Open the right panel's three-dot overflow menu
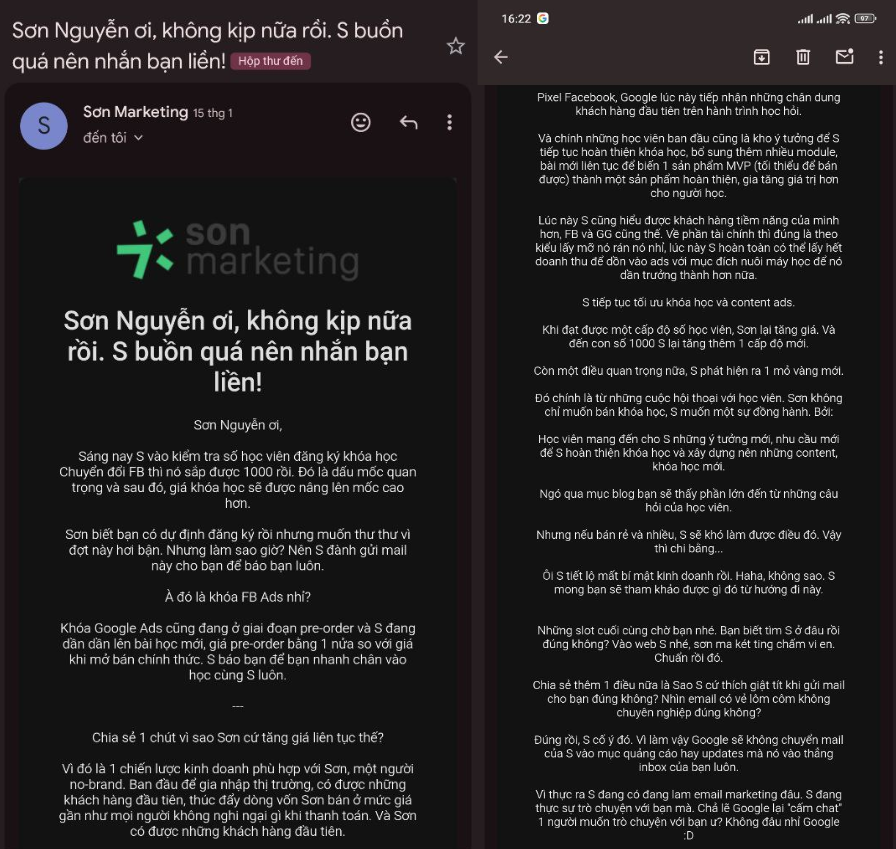Screen dimensions: 896x849 [881, 57]
